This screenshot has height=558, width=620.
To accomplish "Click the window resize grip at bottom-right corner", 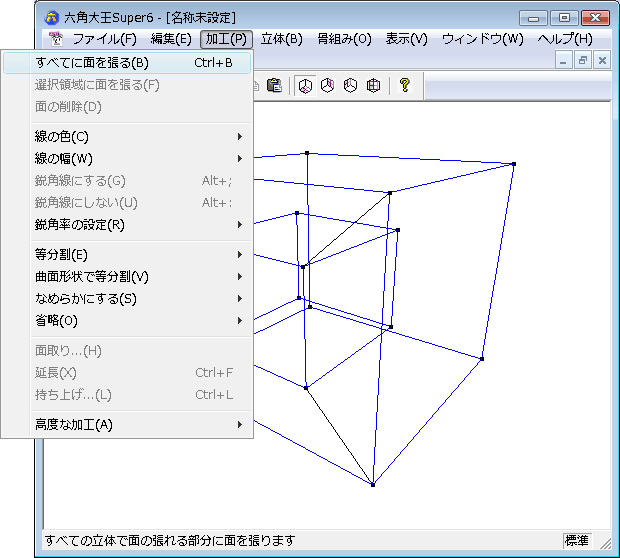I will [x=605, y=544].
